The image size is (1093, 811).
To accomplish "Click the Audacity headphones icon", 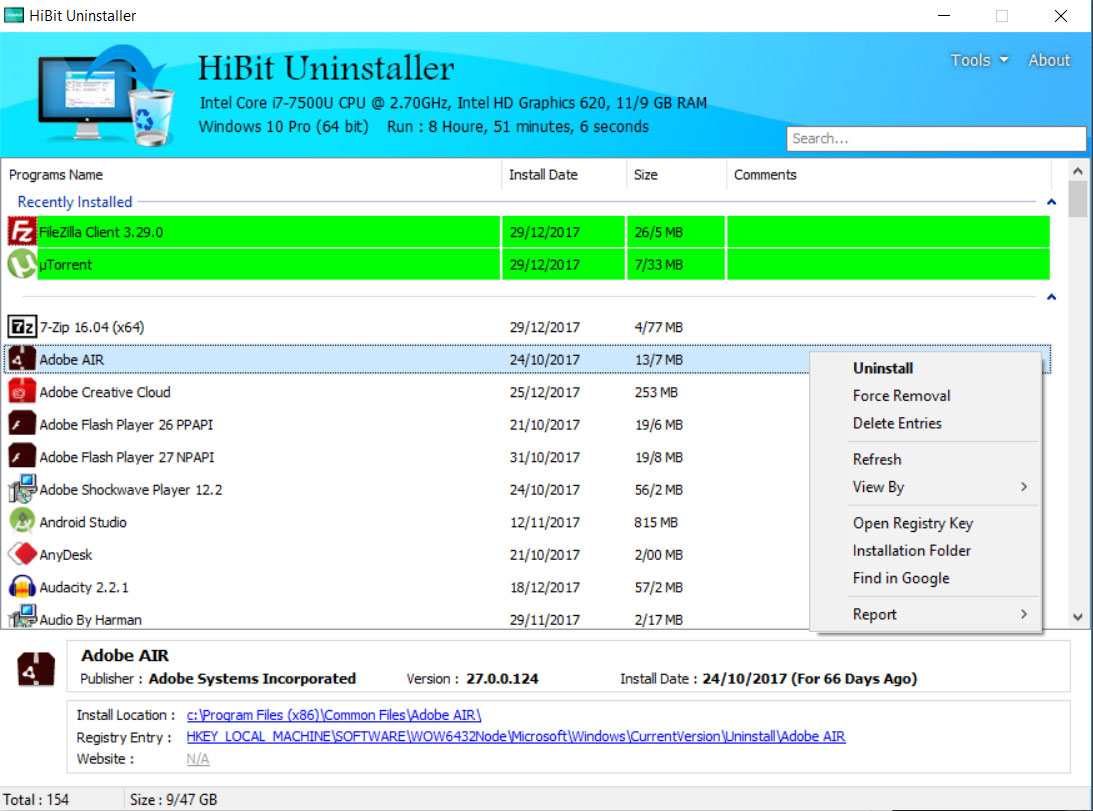I will coord(22,587).
